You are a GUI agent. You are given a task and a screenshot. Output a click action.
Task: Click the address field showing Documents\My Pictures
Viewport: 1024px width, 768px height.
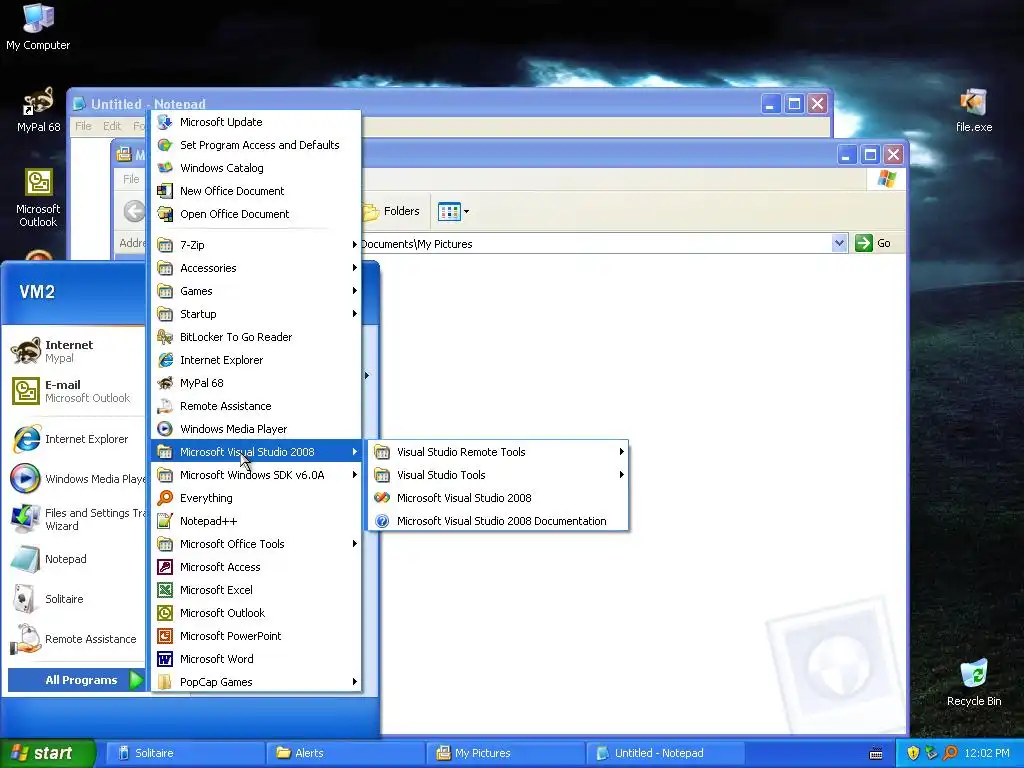click(x=594, y=244)
